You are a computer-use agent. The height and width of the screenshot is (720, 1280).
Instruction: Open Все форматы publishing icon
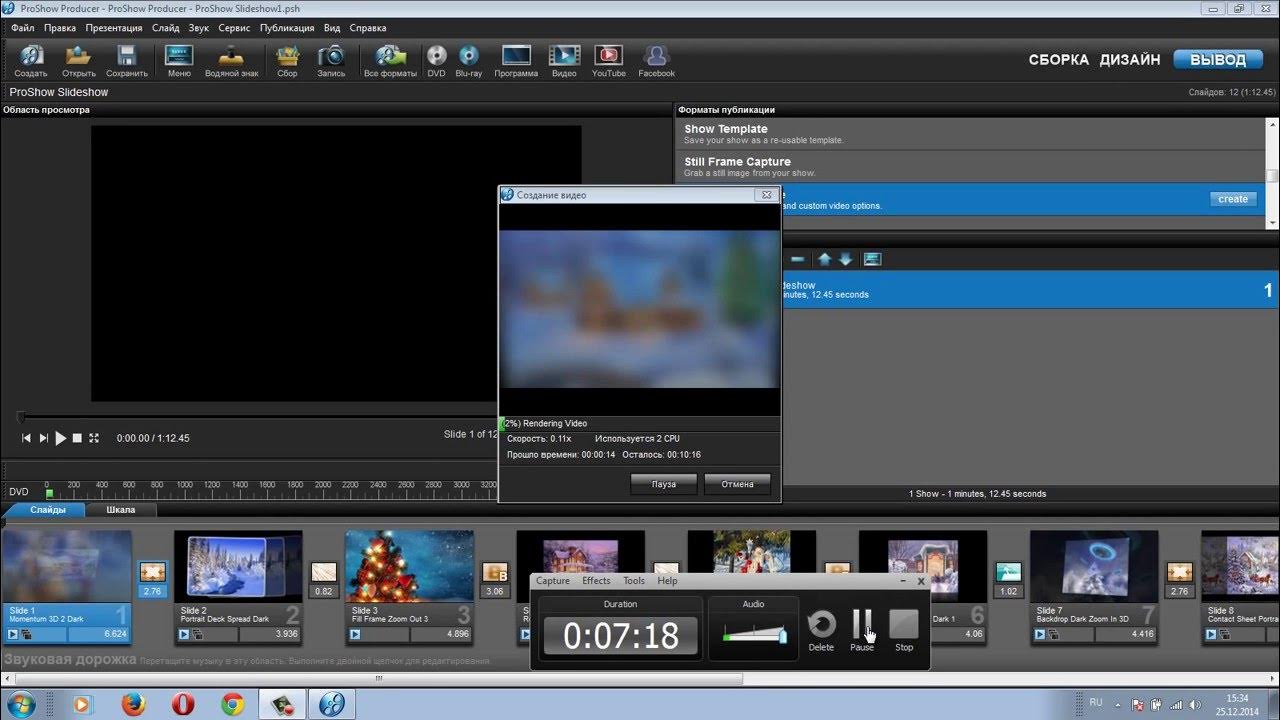click(x=390, y=60)
